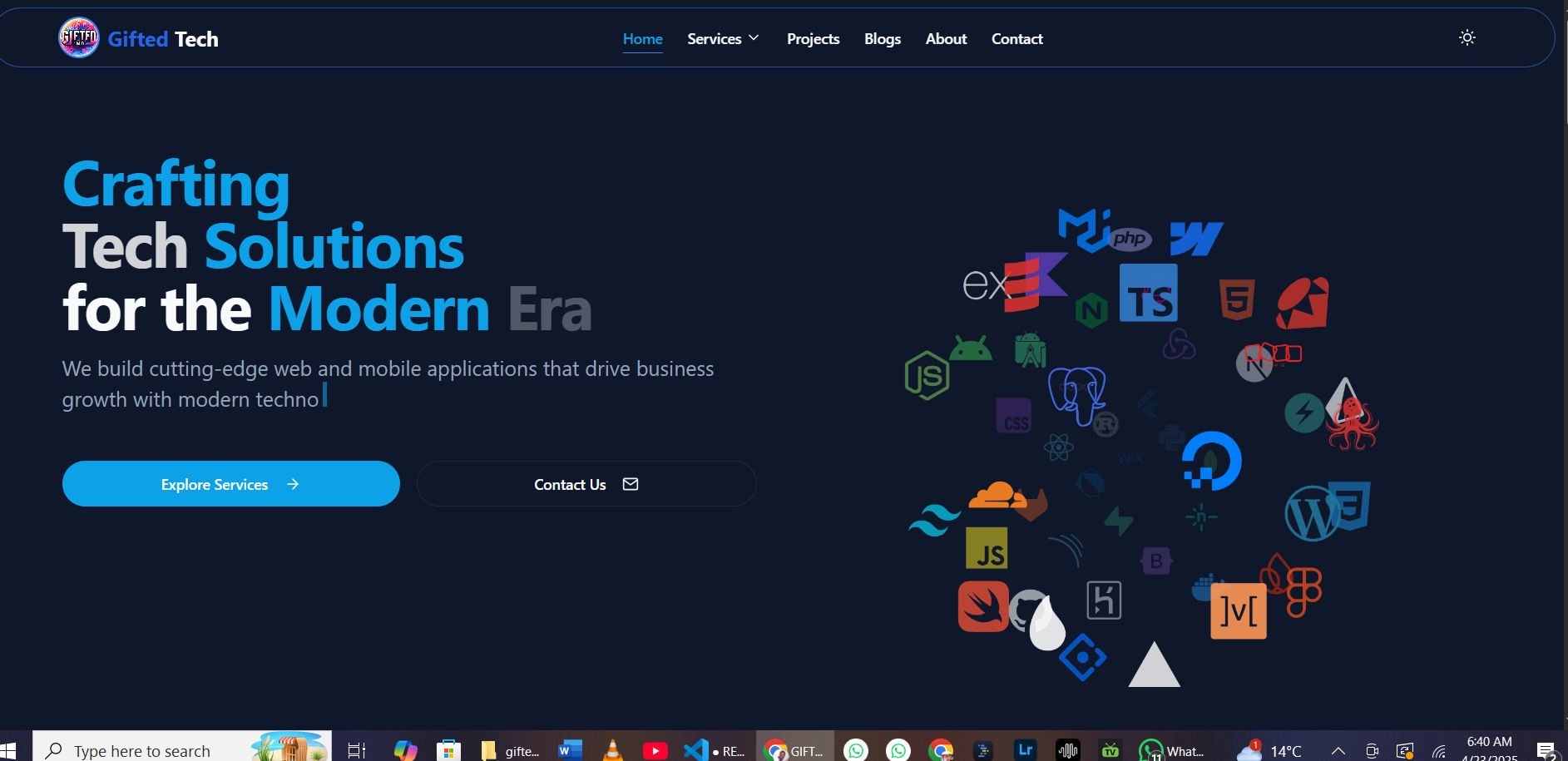The width and height of the screenshot is (1568, 761).
Task: Click the 14°C weather widget
Action: (x=1269, y=750)
